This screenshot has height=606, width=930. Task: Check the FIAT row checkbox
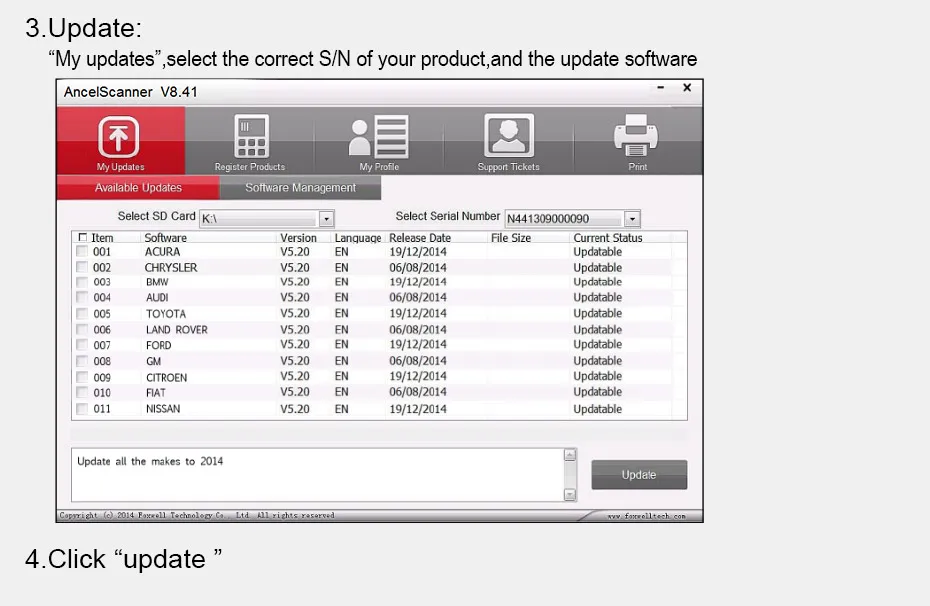[x=82, y=392]
